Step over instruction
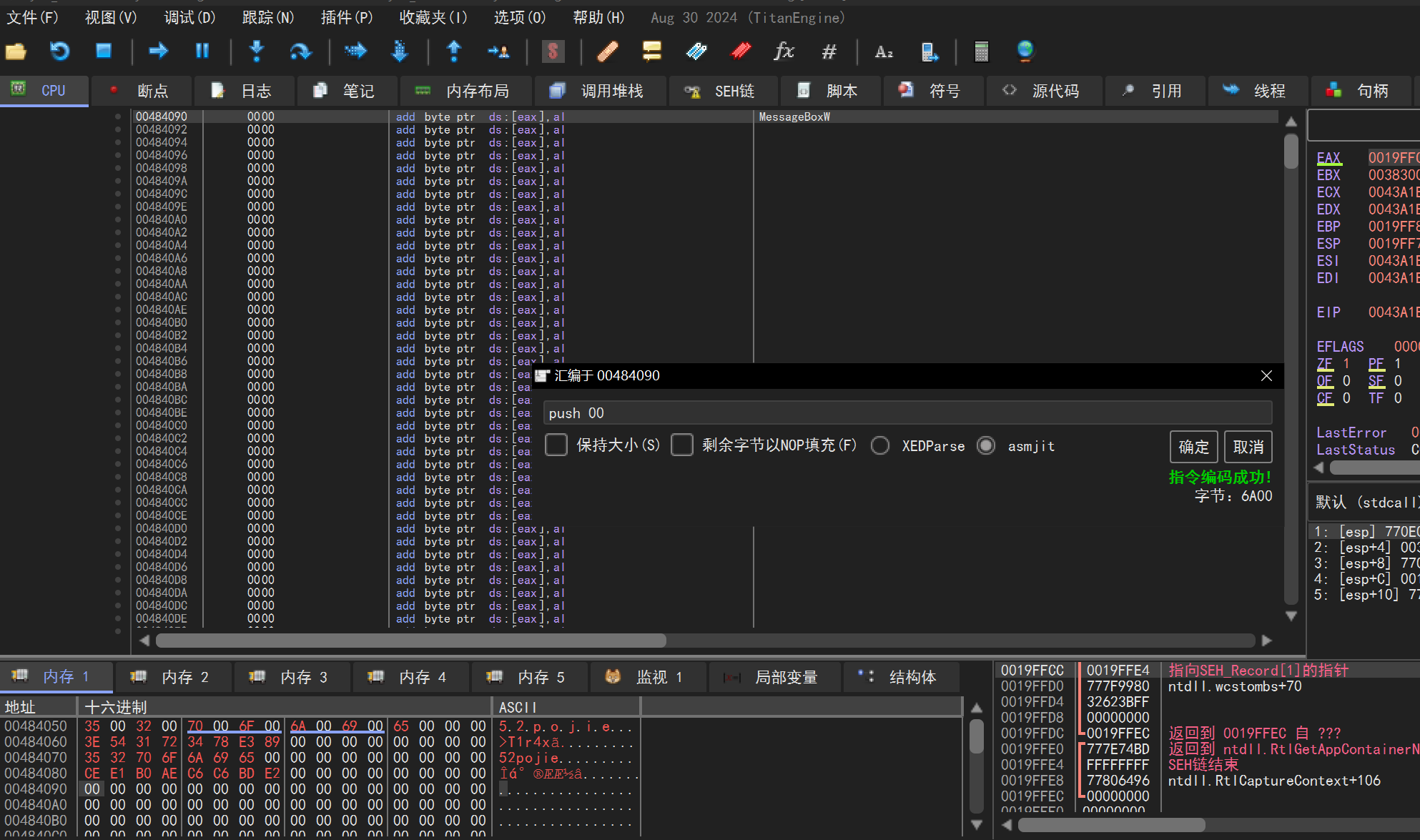 (301, 51)
